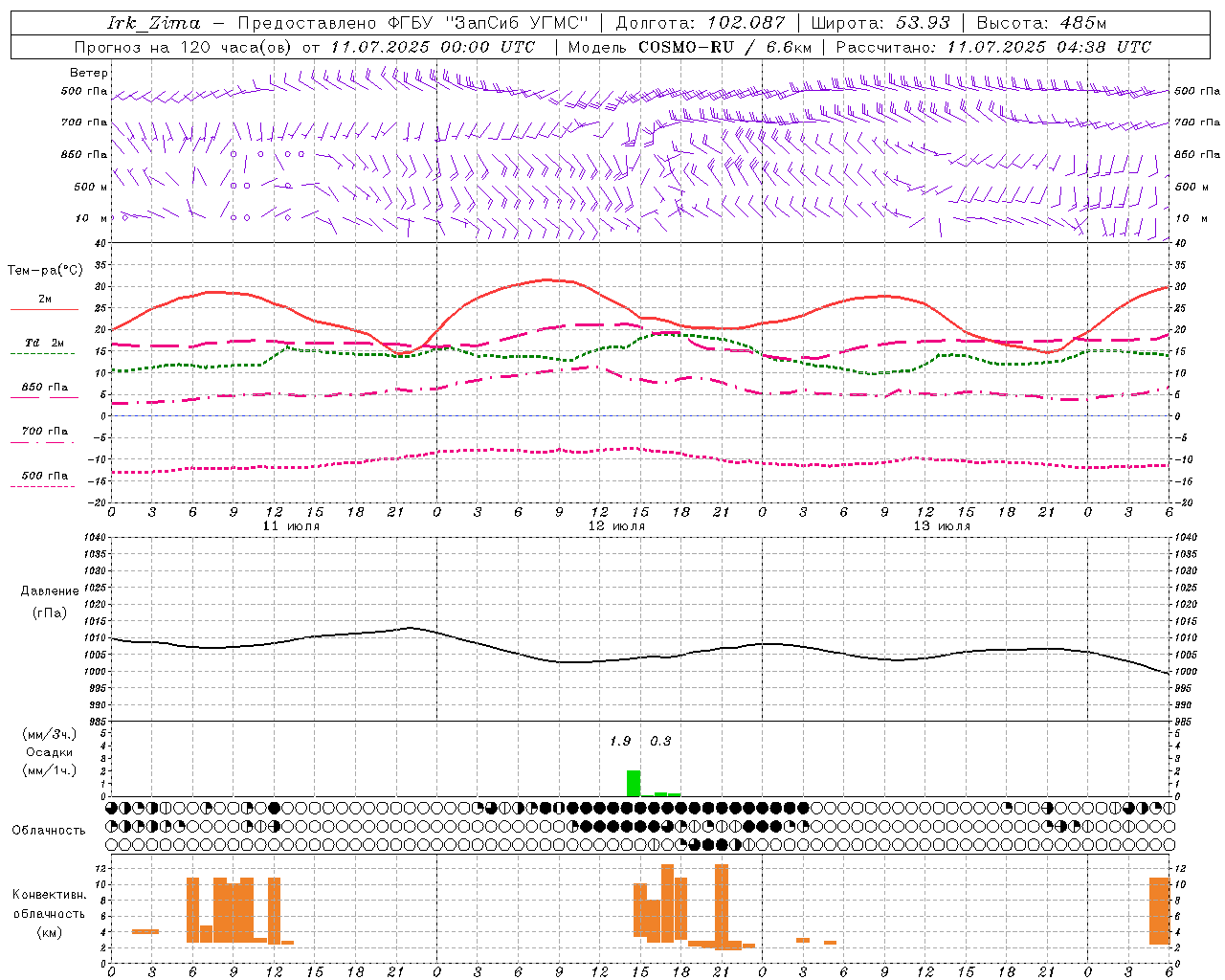Click the 0.3 precipitation amount value
Viewport: 1225px width, 980px height.
[660, 742]
